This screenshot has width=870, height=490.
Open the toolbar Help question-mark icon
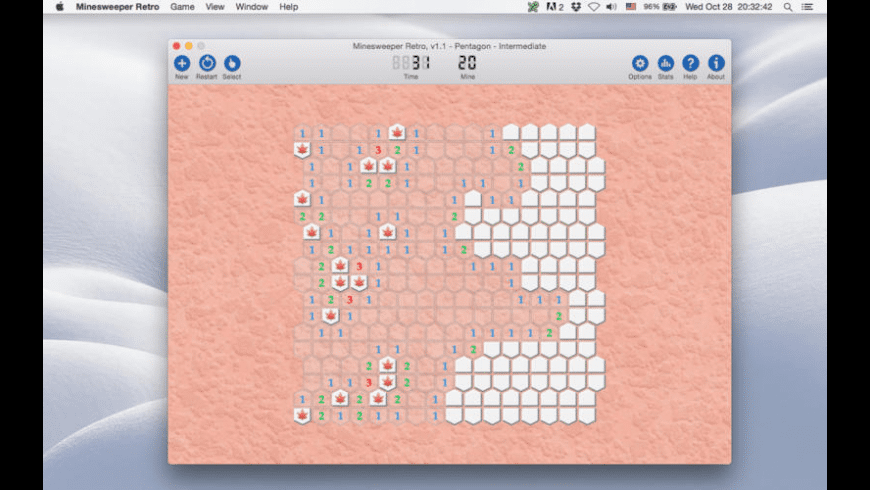[x=690, y=63]
